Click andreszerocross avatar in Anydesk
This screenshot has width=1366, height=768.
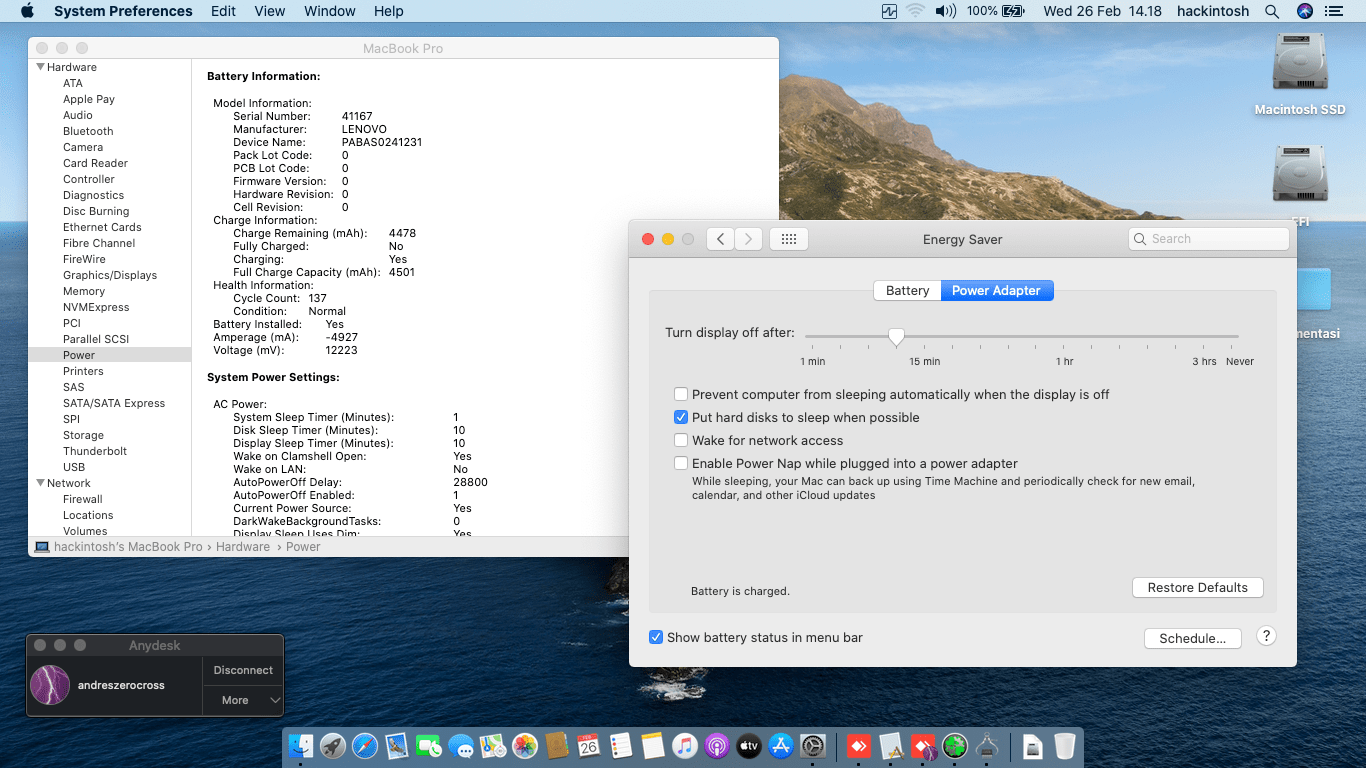50,685
